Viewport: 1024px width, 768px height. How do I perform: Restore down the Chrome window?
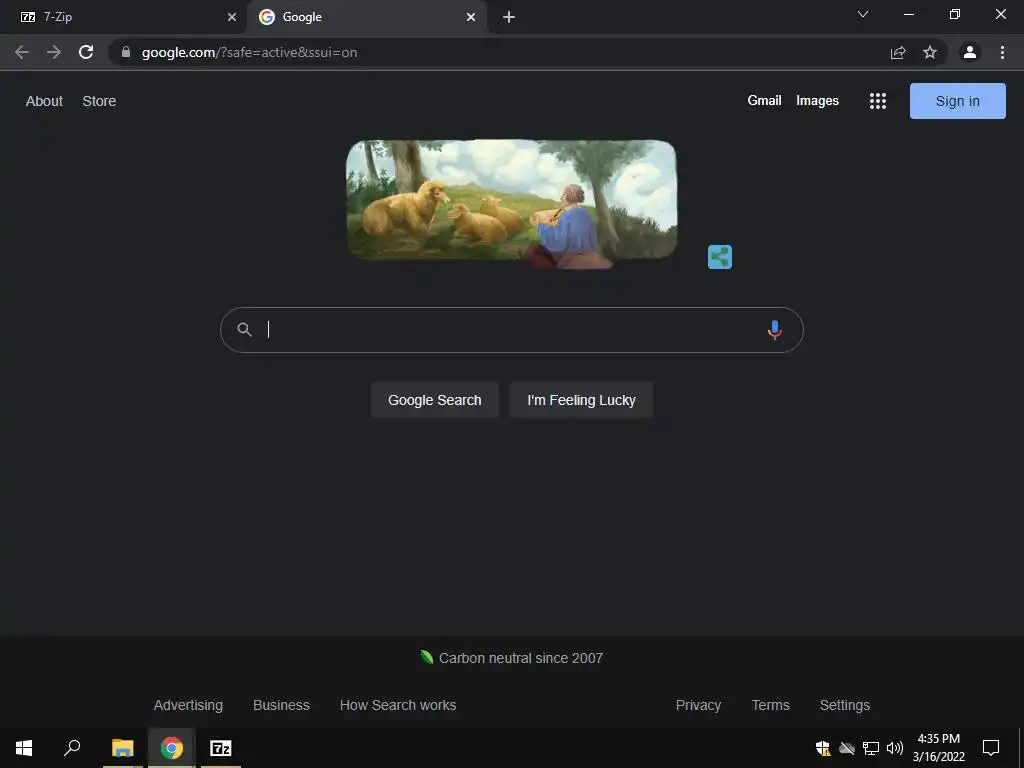(954, 14)
